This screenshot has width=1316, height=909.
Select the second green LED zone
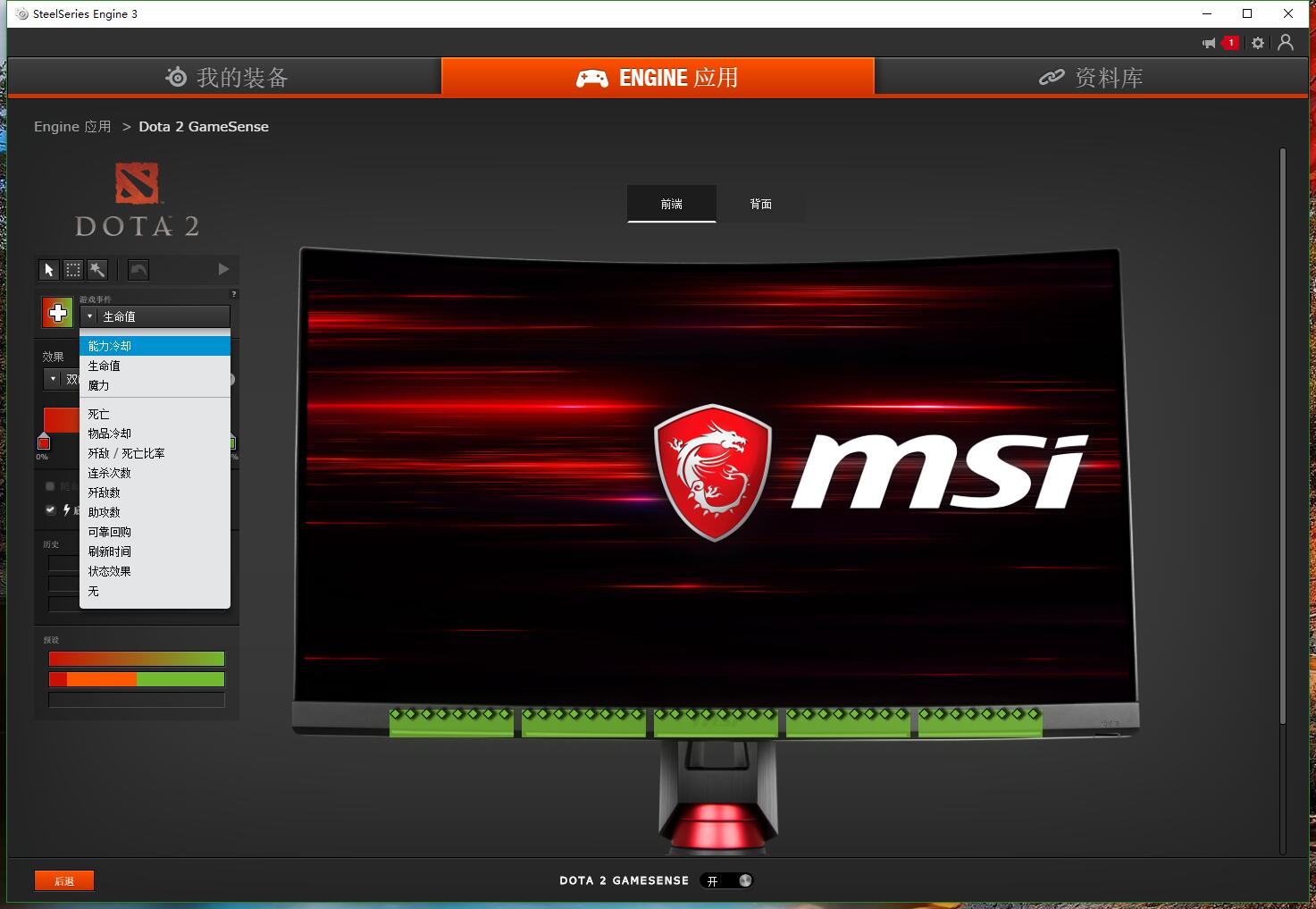click(x=583, y=722)
